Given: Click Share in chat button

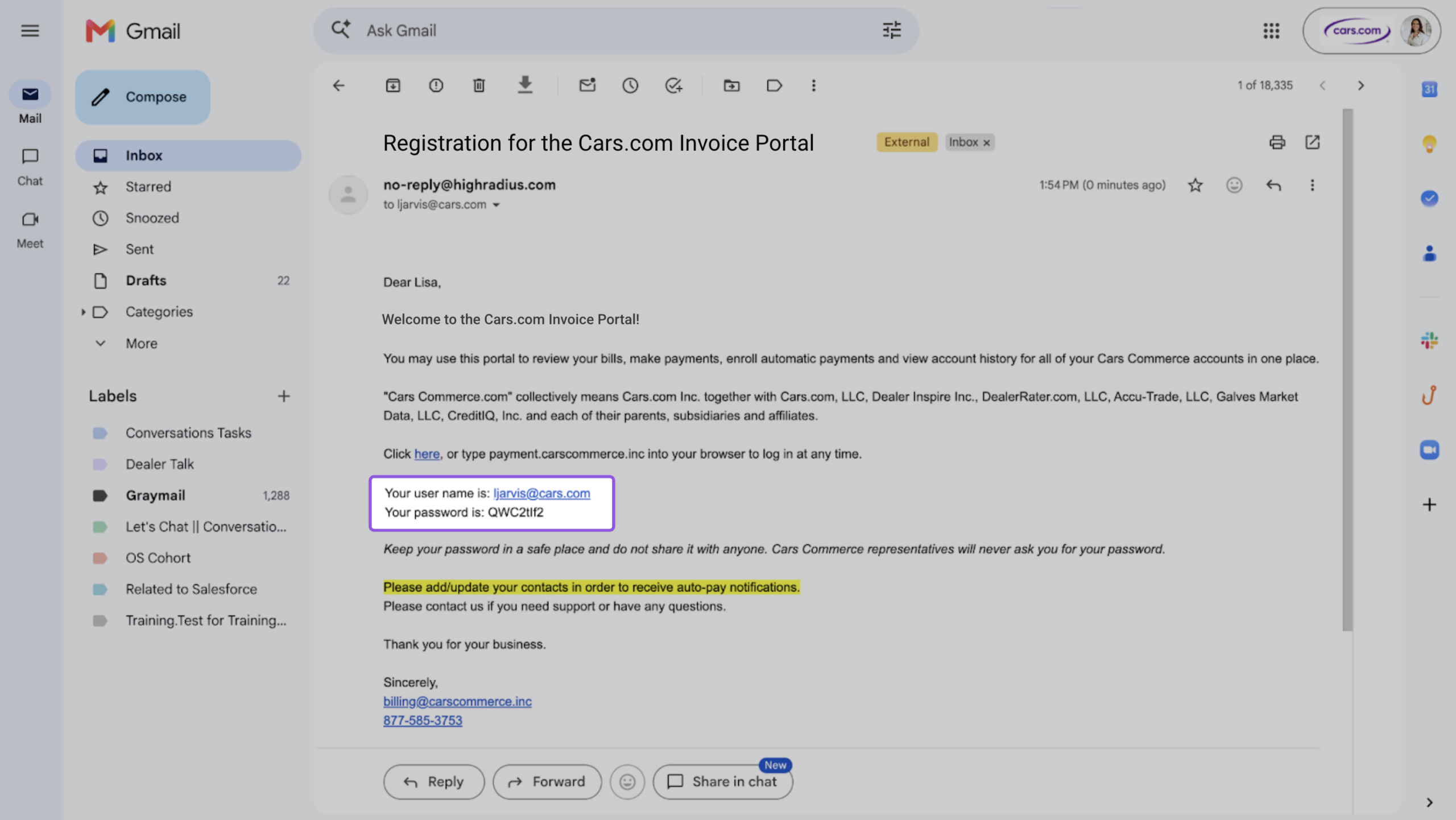Looking at the screenshot, I should coord(723,782).
